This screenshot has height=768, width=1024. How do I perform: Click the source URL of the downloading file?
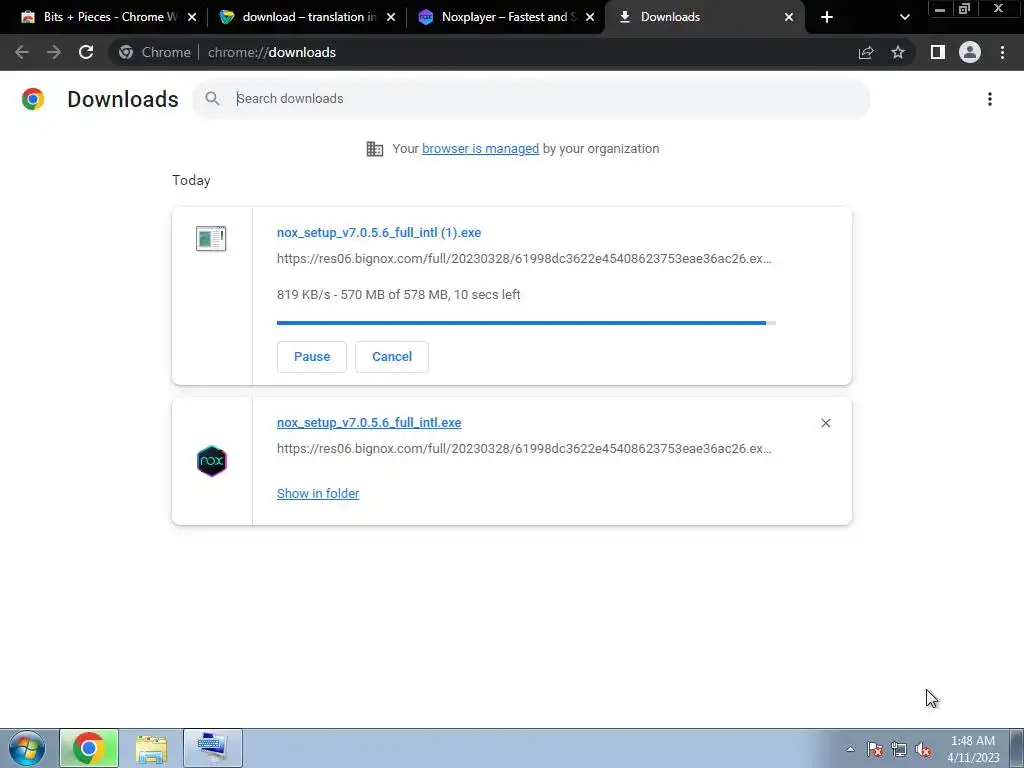click(x=524, y=259)
